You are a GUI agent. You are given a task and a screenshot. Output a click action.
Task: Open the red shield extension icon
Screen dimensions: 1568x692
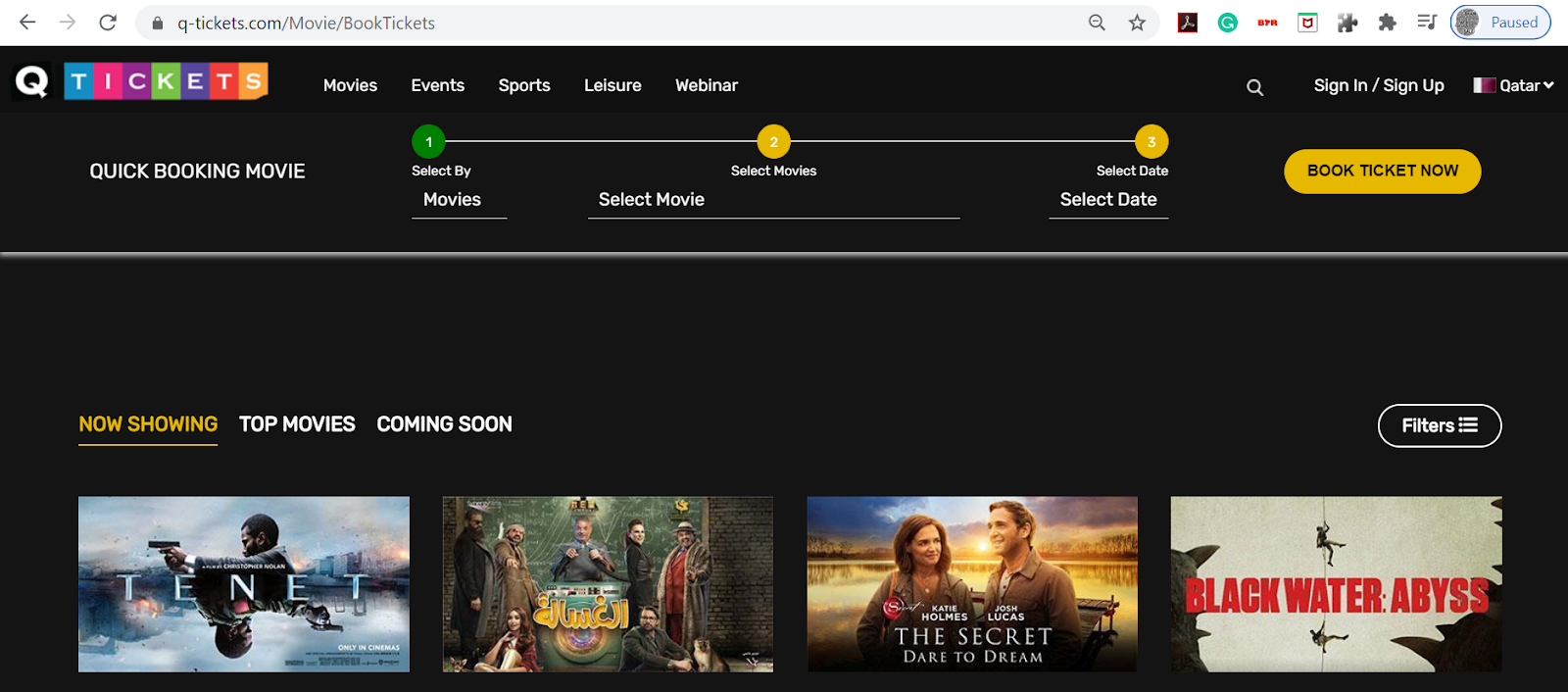1307,23
